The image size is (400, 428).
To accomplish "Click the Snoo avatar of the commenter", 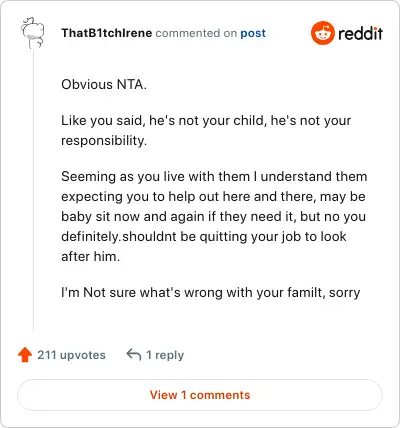I will (x=33, y=33).
